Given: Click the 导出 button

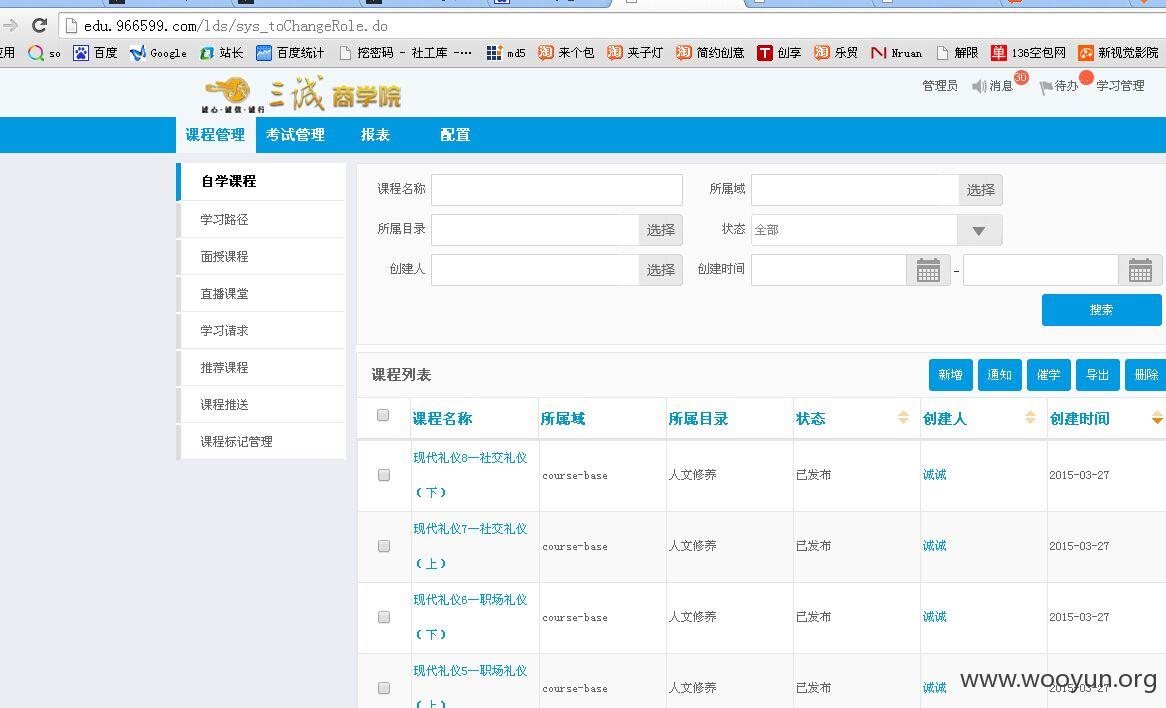Looking at the screenshot, I should 1098,374.
